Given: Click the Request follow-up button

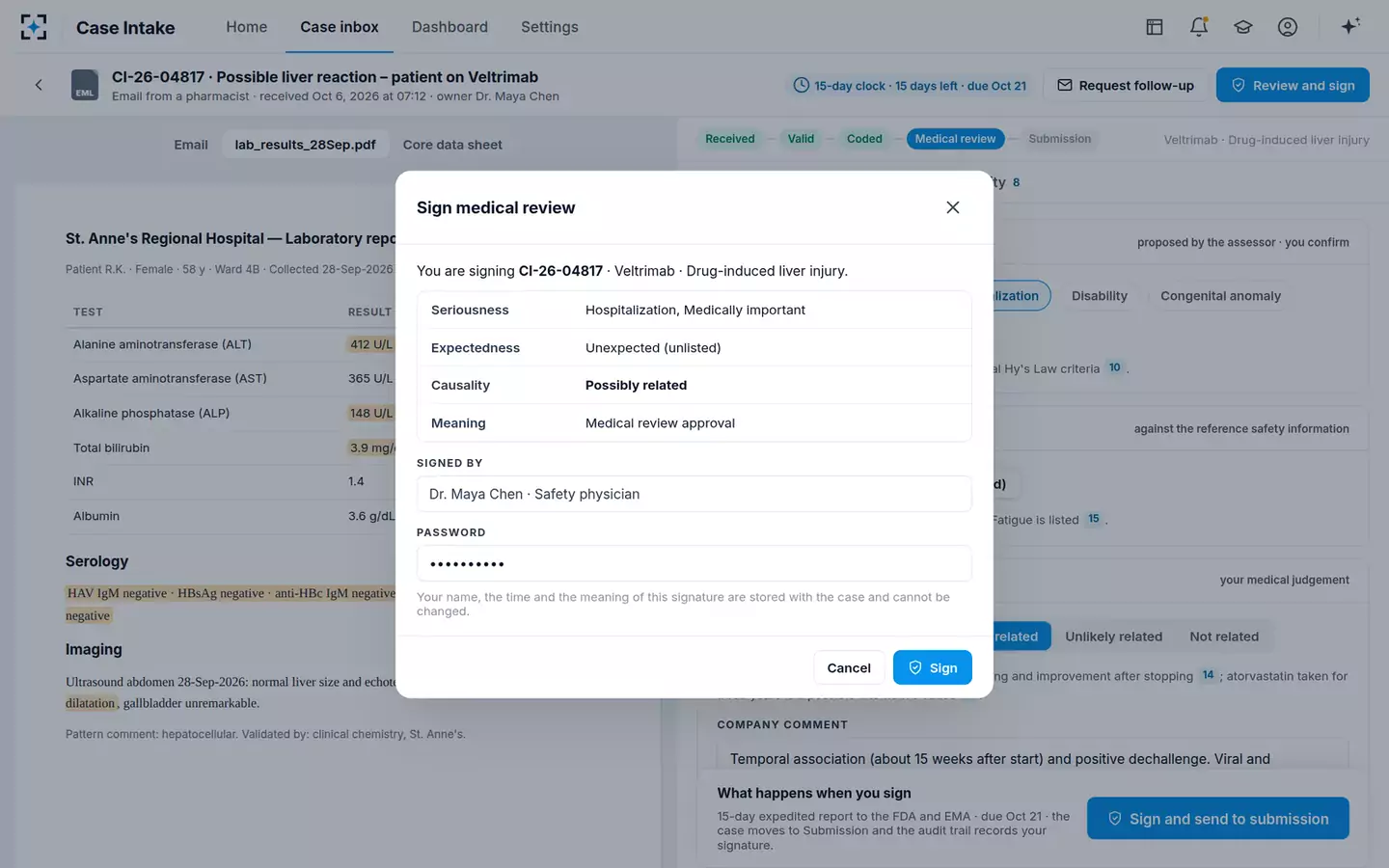Looking at the screenshot, I should [x=1126, y=85].
